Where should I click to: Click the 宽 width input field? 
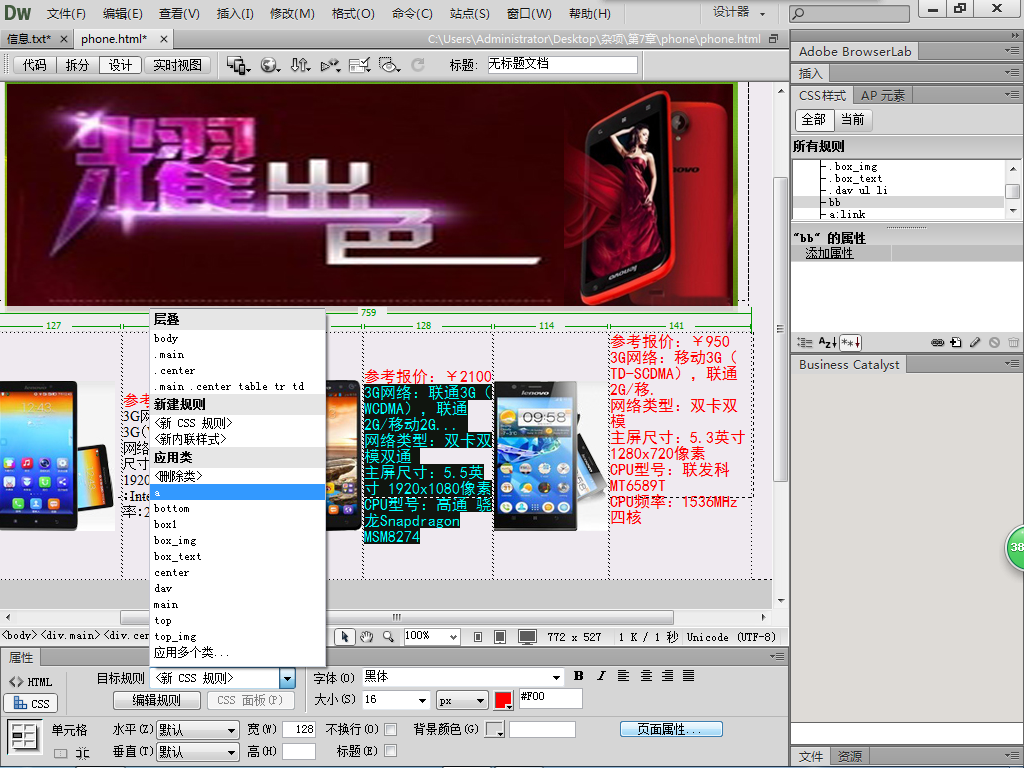[299, 729]
